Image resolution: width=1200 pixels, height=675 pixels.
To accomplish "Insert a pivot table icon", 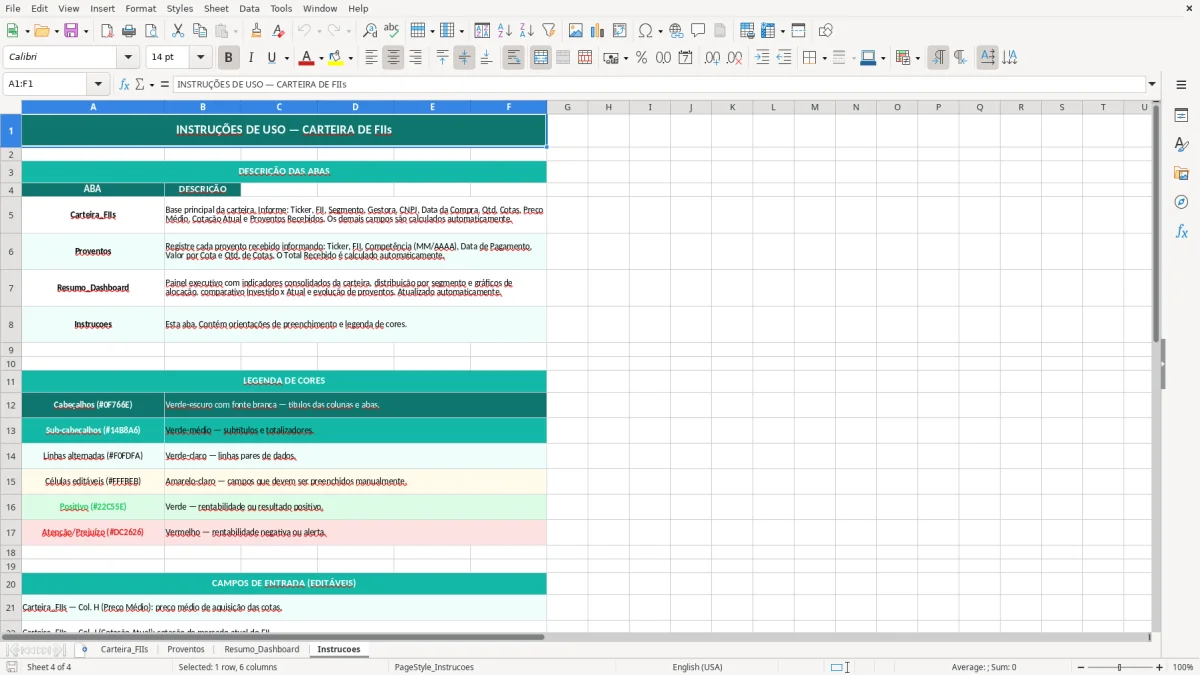I will coord(620,31).
